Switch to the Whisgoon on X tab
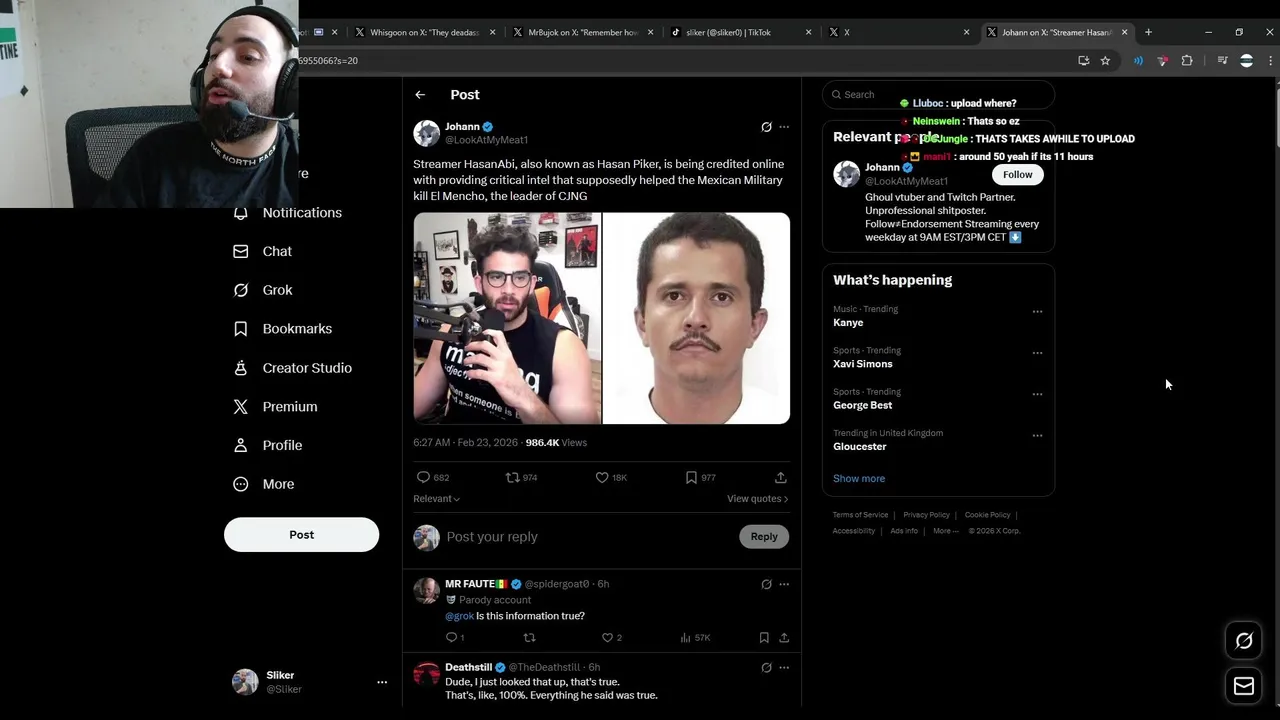Screen dimensions: 1280x720 [424, 32]
